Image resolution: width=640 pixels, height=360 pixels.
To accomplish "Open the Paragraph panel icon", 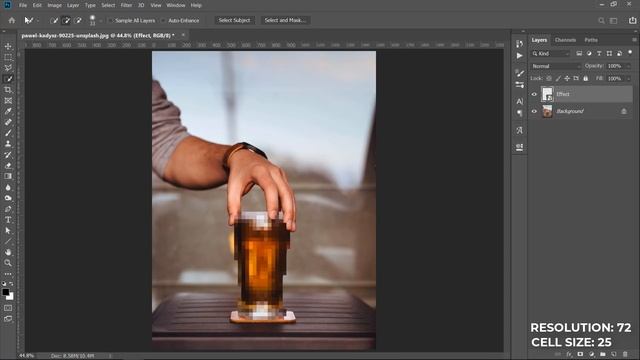I will (x=519, y=113).
